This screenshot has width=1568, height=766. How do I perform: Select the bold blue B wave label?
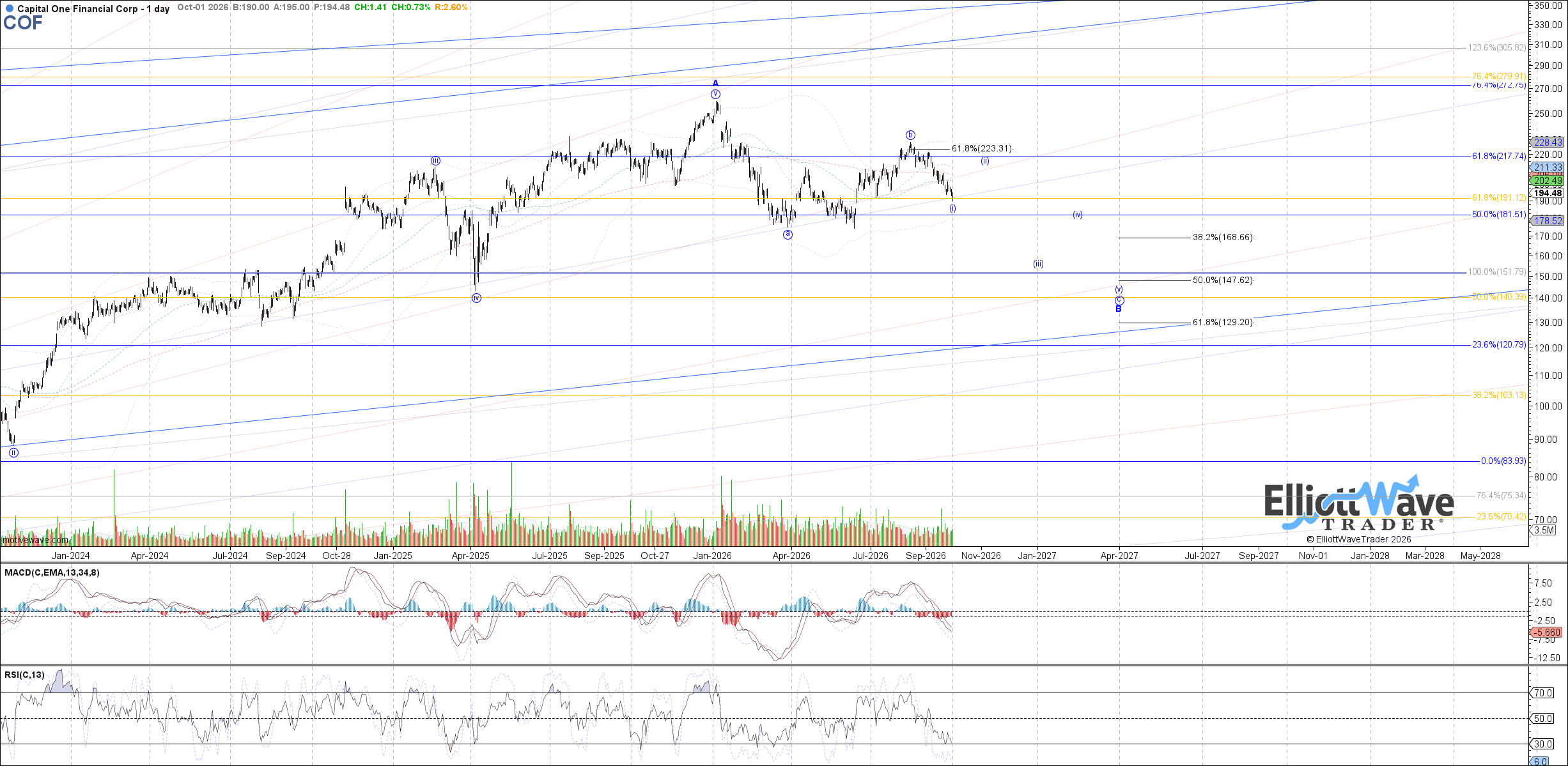(x=1119, y=309)
